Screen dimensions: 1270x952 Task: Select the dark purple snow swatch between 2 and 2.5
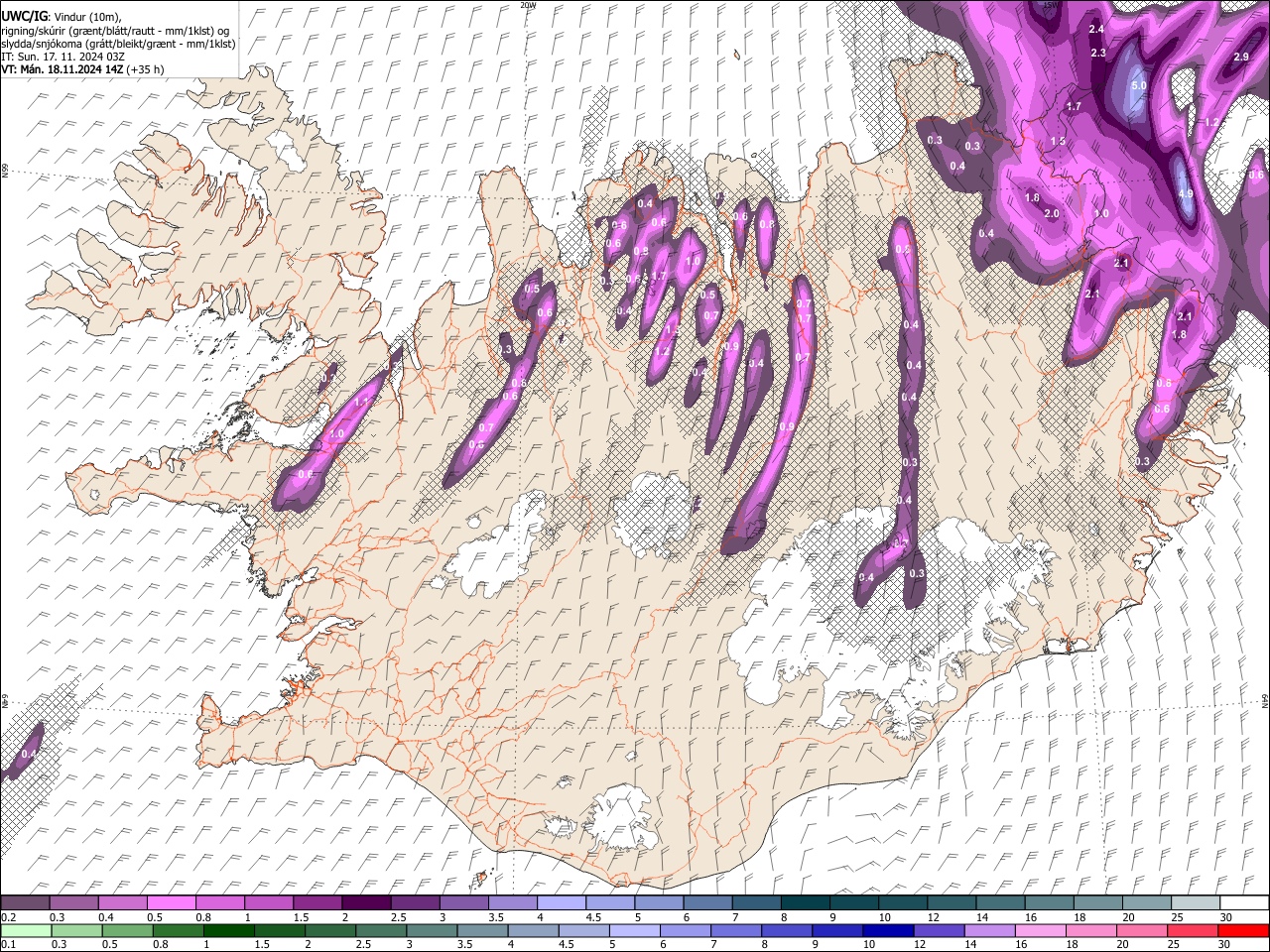point(367,902)
